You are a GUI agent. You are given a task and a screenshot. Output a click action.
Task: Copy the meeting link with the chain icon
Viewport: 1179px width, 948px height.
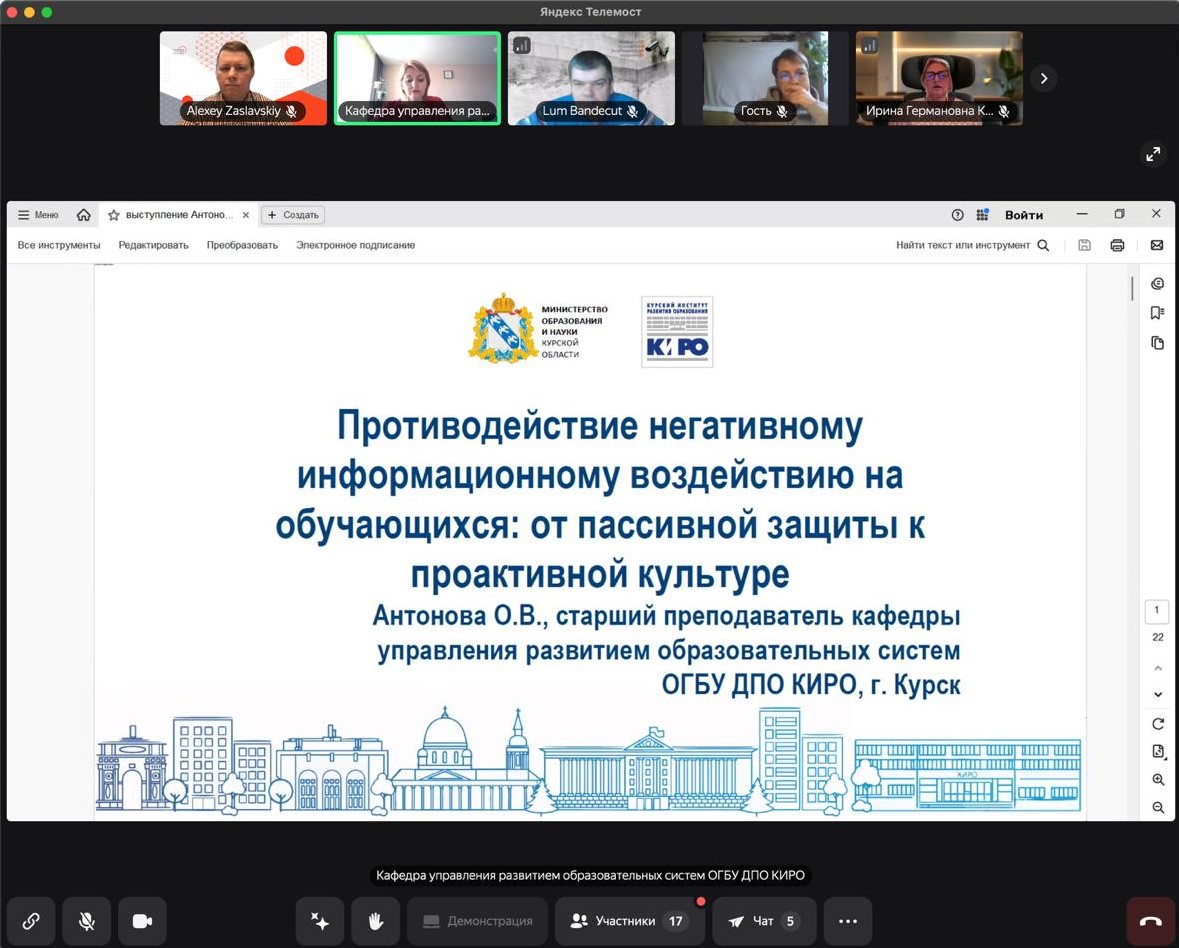pyautogui.click(x=31, y=921)
